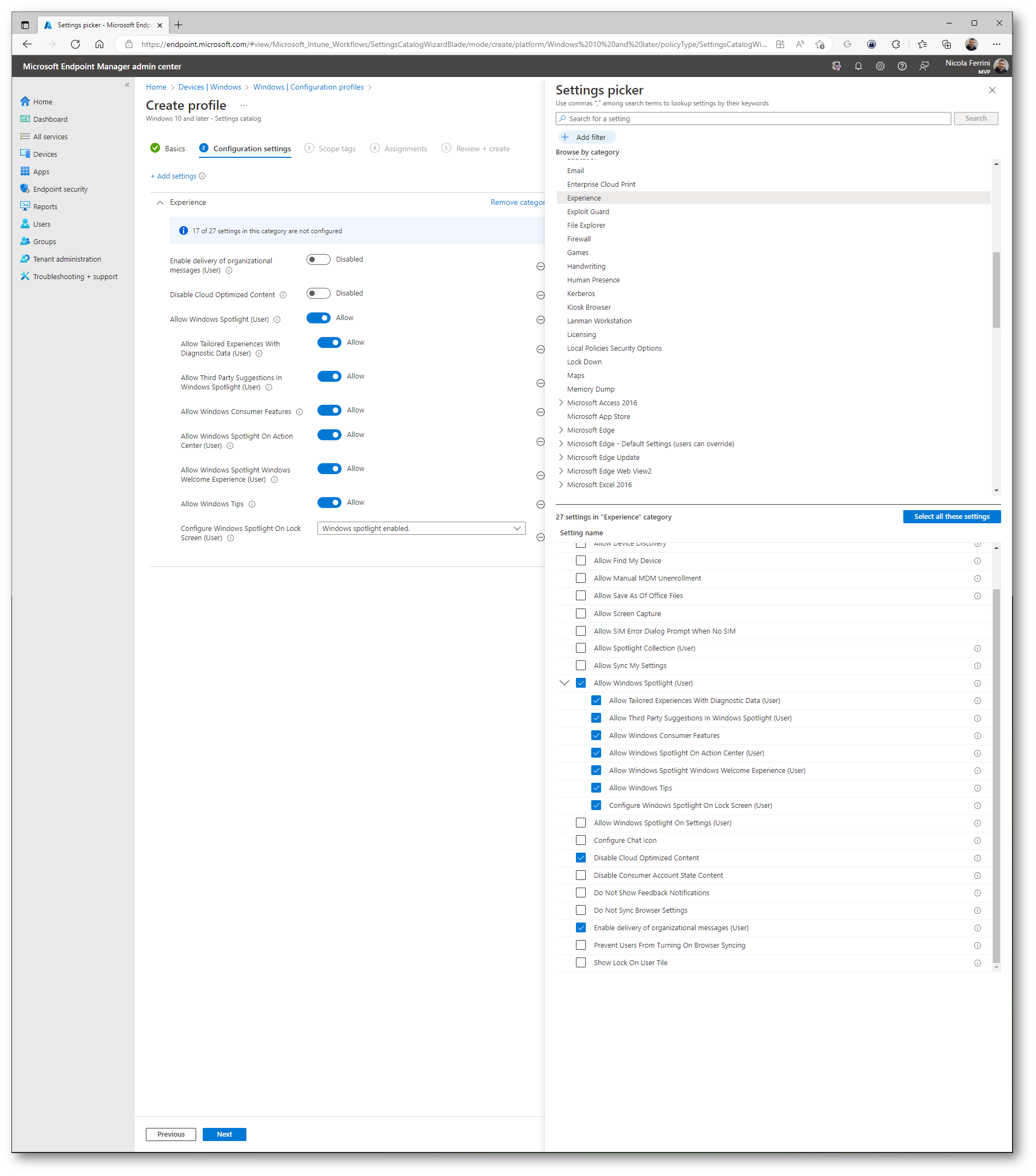This screenshot has height=1176, width=1036.
Task: Expand Microsoft Excel 2016 category
Action: pyautogui.click(x=561, y=485)
